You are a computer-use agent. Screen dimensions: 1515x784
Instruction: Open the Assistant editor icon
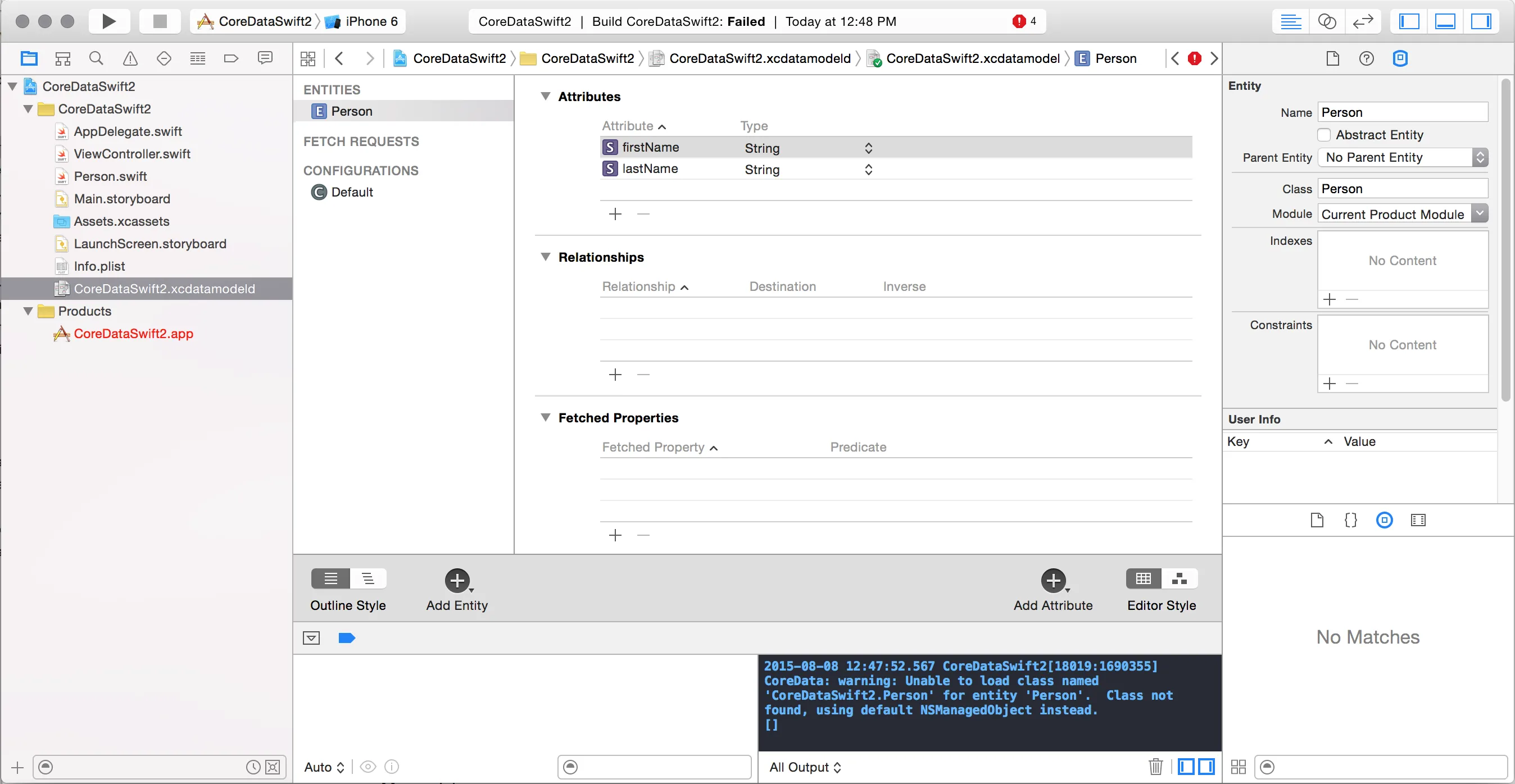tap(1327, 22)
